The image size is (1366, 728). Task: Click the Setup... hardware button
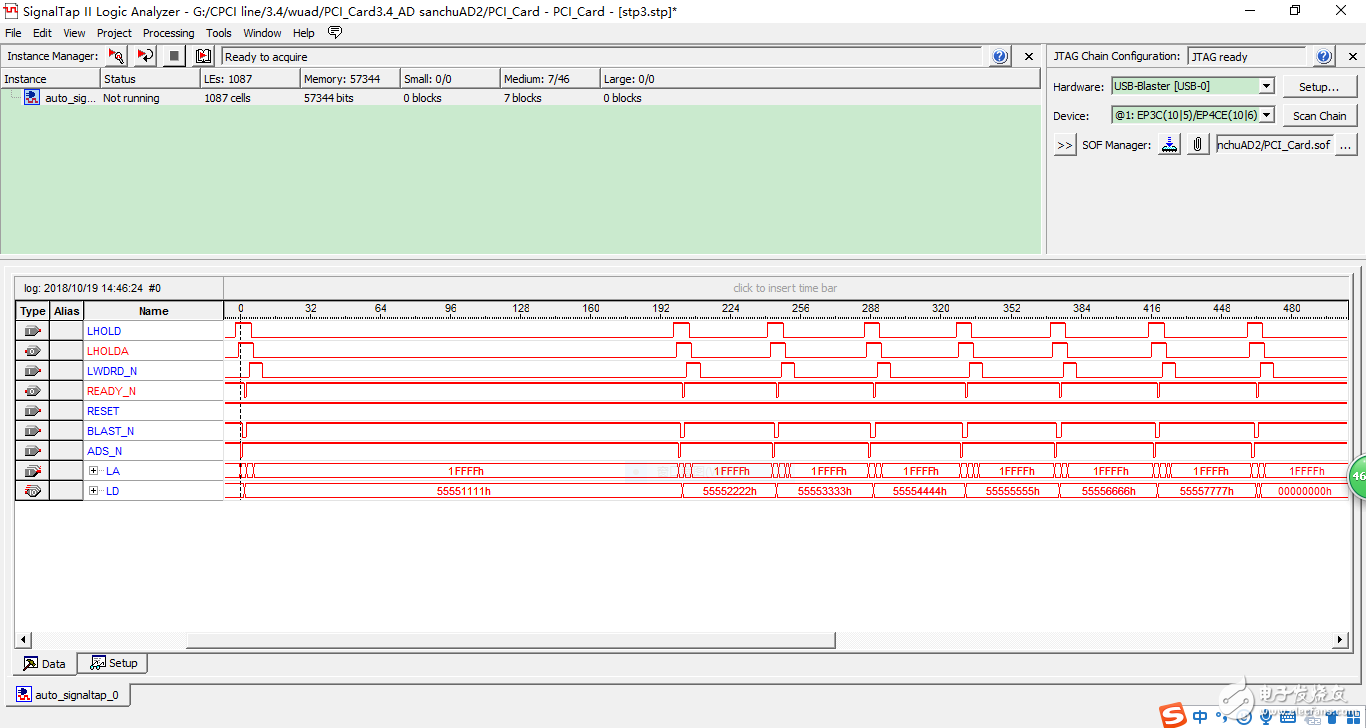pos(1319,87)
